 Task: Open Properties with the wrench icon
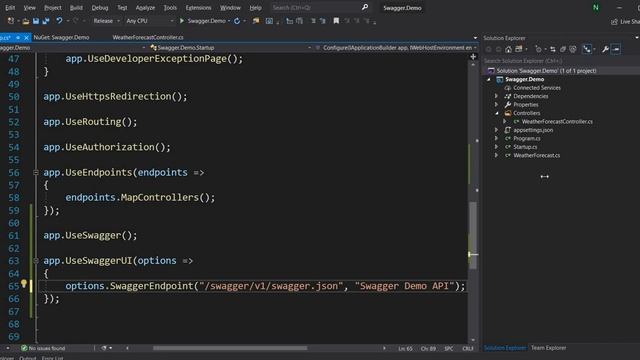605,49
